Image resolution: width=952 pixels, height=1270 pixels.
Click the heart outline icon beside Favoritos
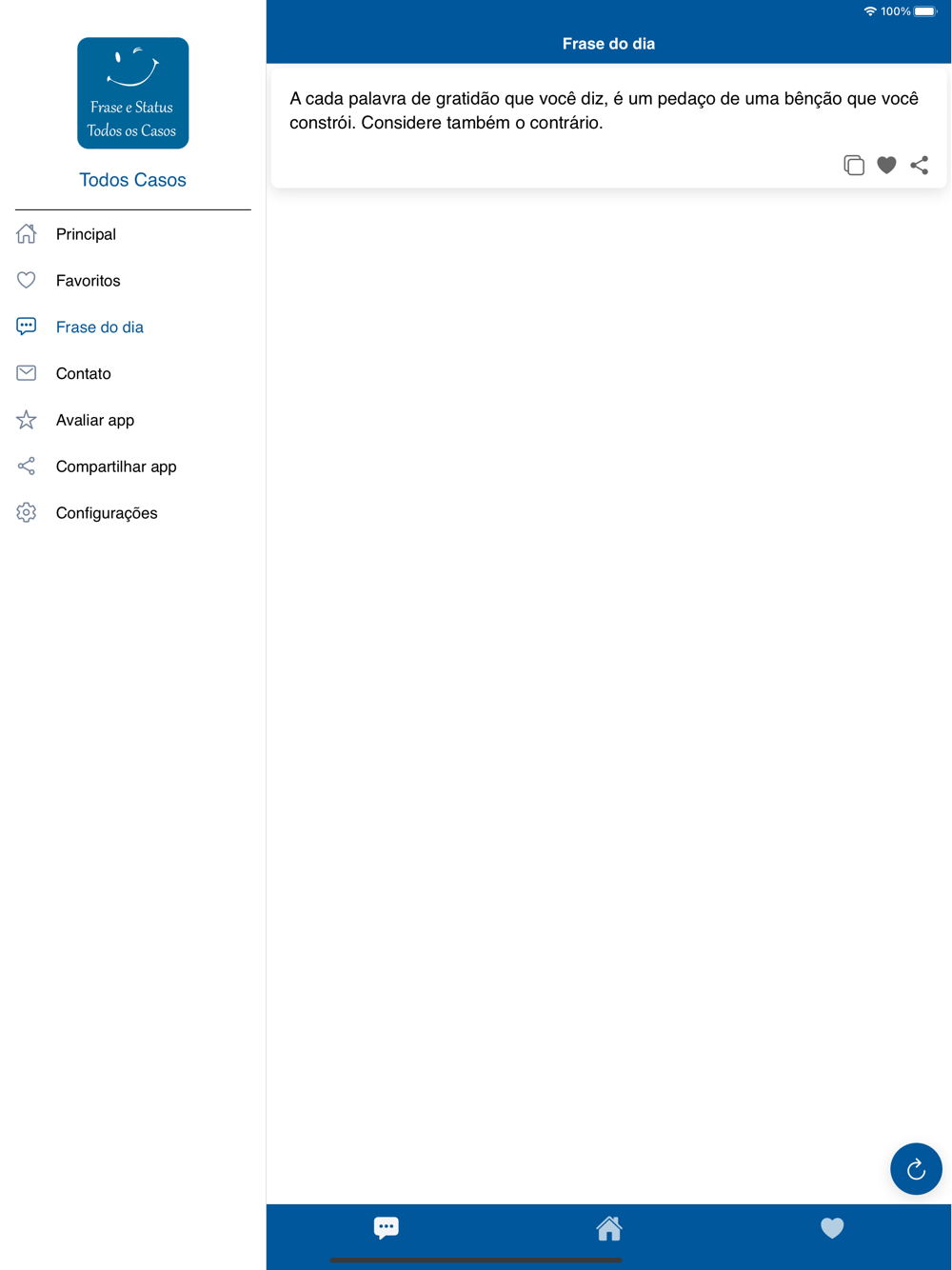[27, 280]
